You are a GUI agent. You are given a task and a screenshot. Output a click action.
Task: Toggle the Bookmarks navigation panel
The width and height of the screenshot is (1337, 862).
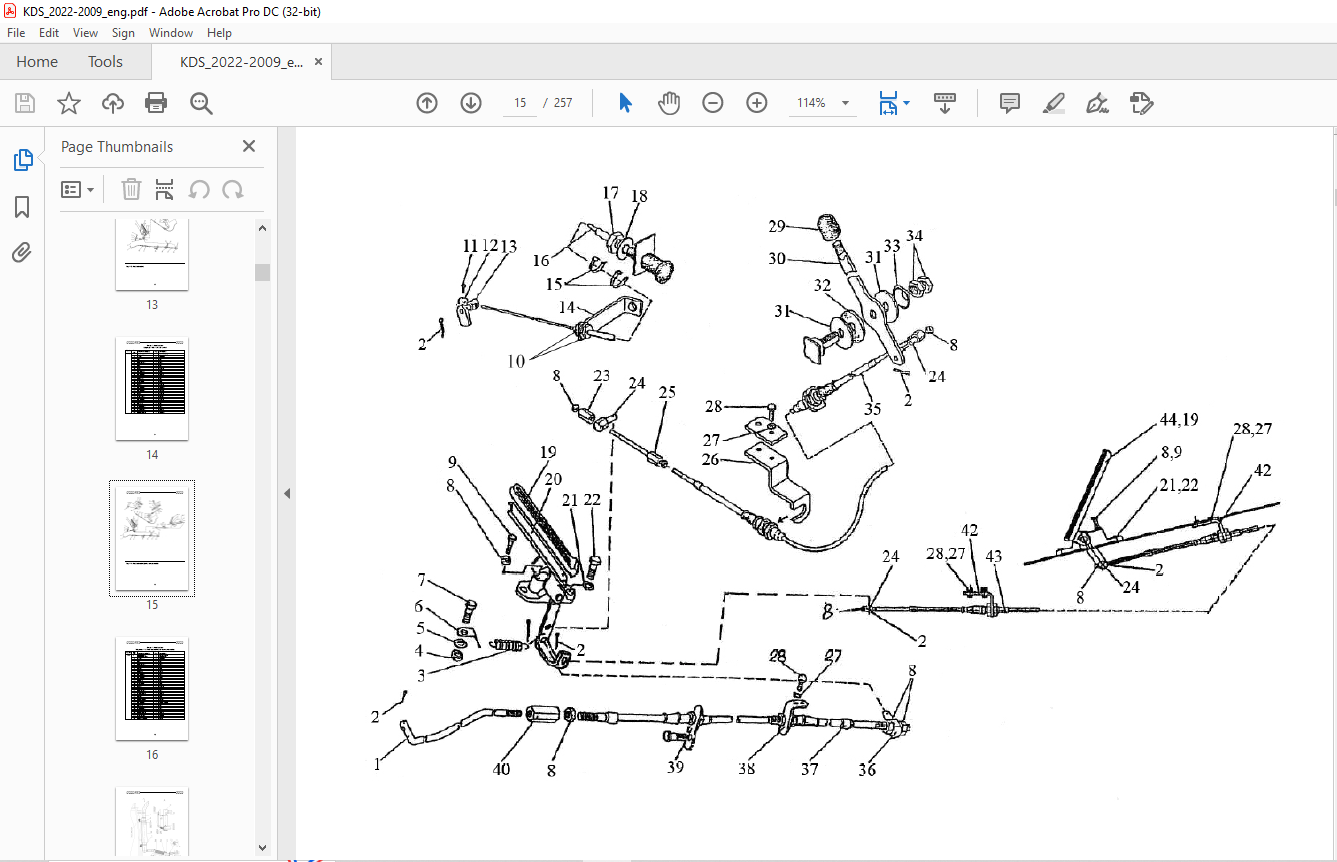pyautogui.click(x=22, y=207)
